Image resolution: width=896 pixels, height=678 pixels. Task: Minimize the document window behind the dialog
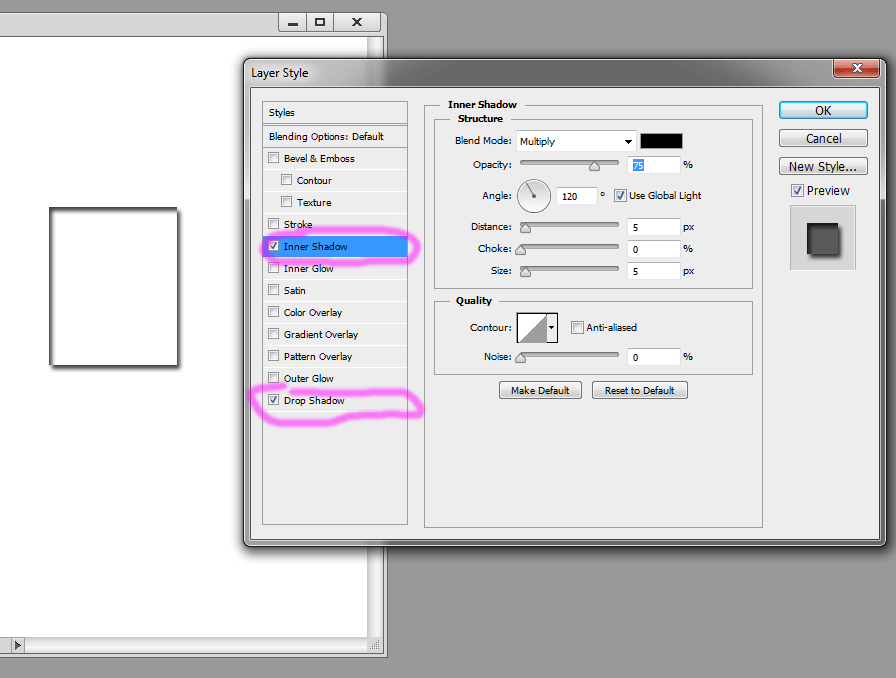[x=293, y=22]
